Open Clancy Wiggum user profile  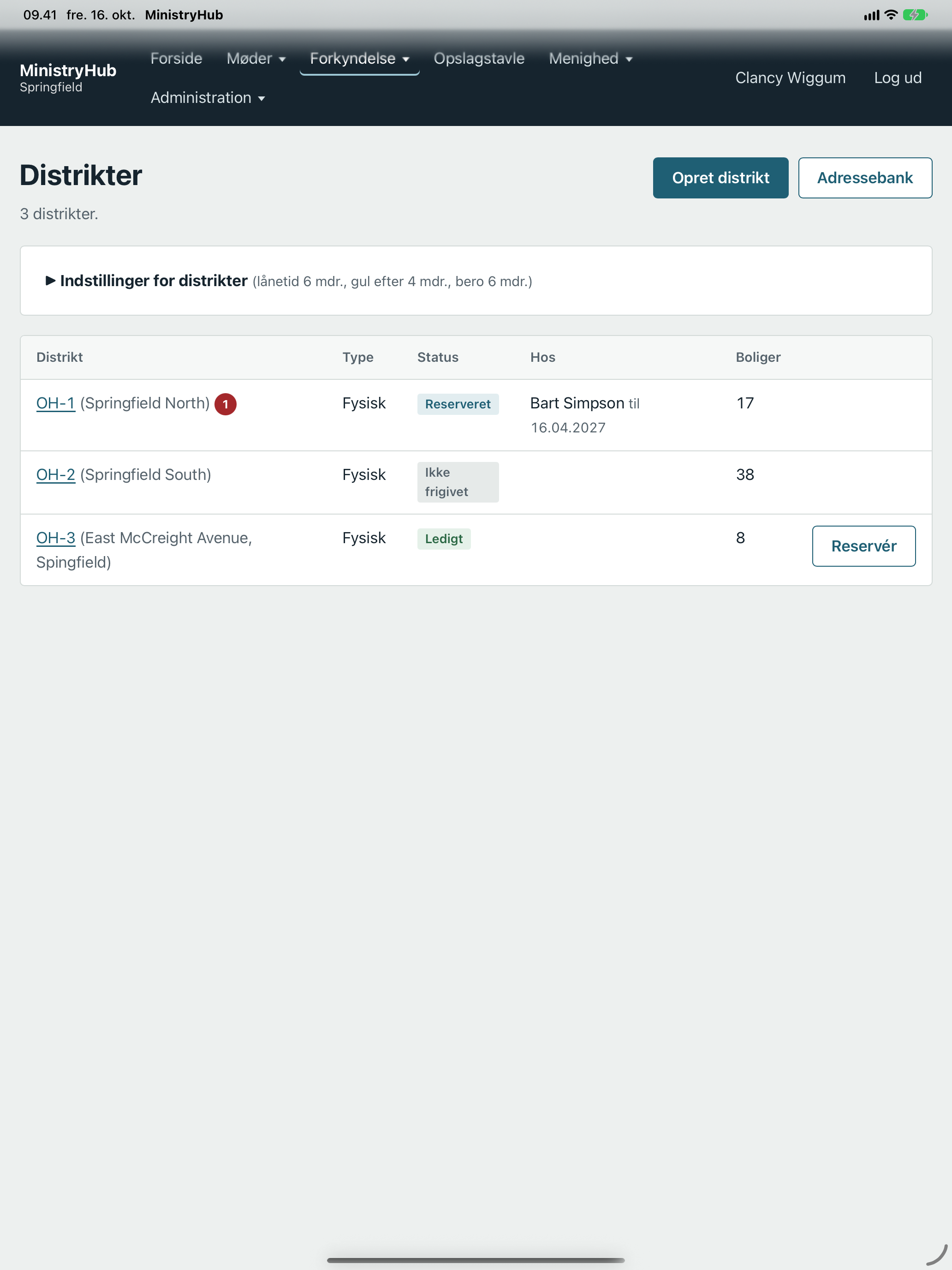(x=790, y=78)
